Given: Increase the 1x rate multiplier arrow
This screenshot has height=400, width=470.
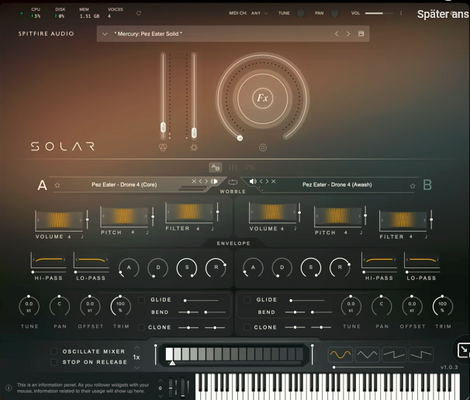Looking at the screenshot, I should (137, 348).
